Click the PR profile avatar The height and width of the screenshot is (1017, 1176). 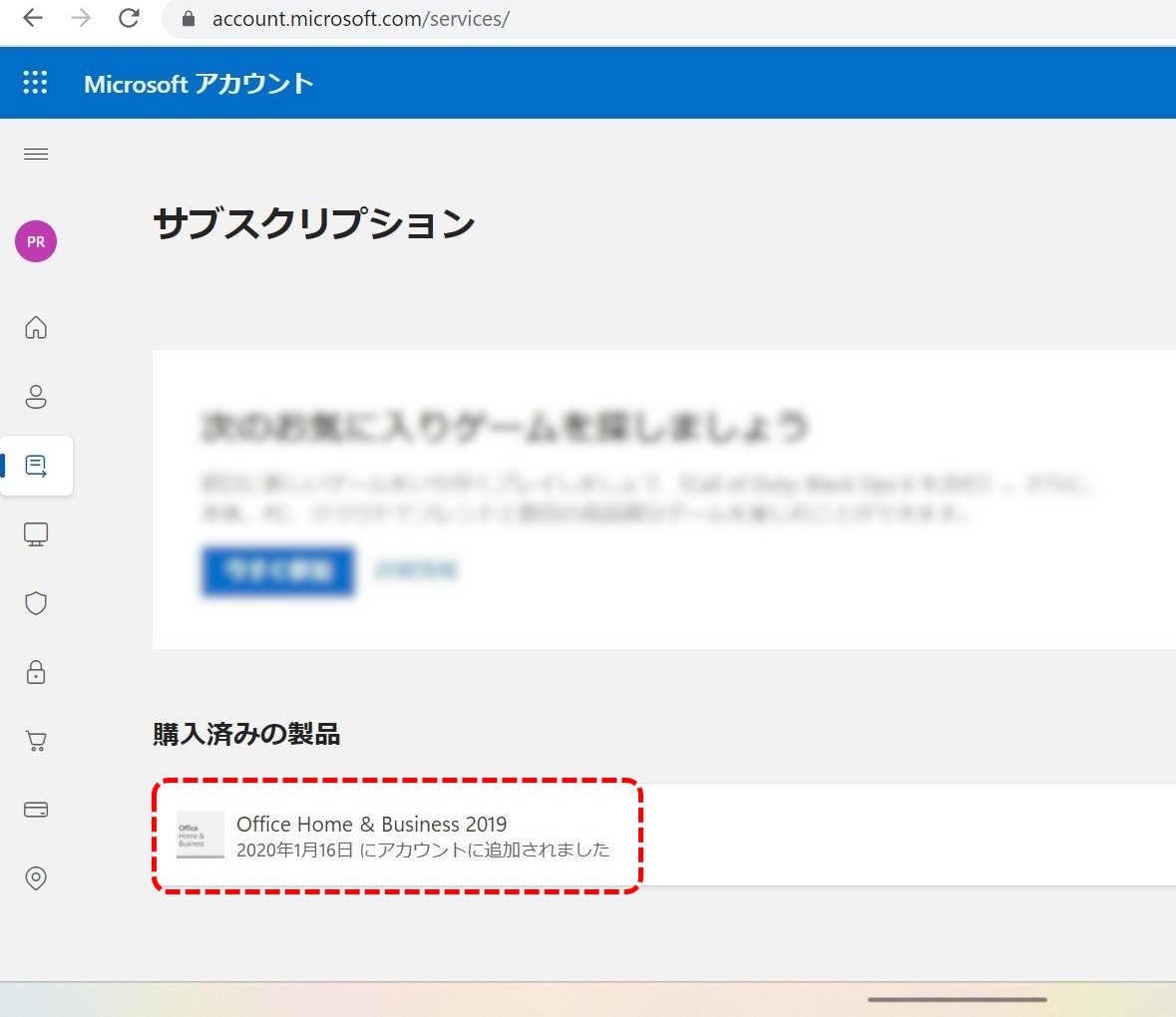(x=35, y=241)
